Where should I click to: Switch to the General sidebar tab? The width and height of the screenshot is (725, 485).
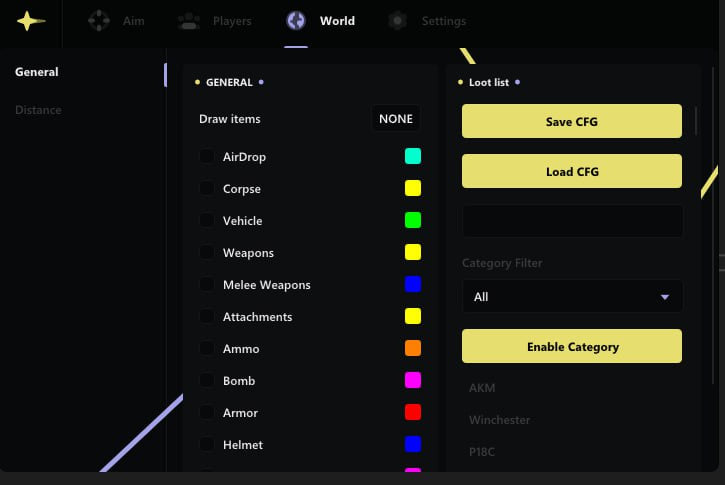[37, 72]
